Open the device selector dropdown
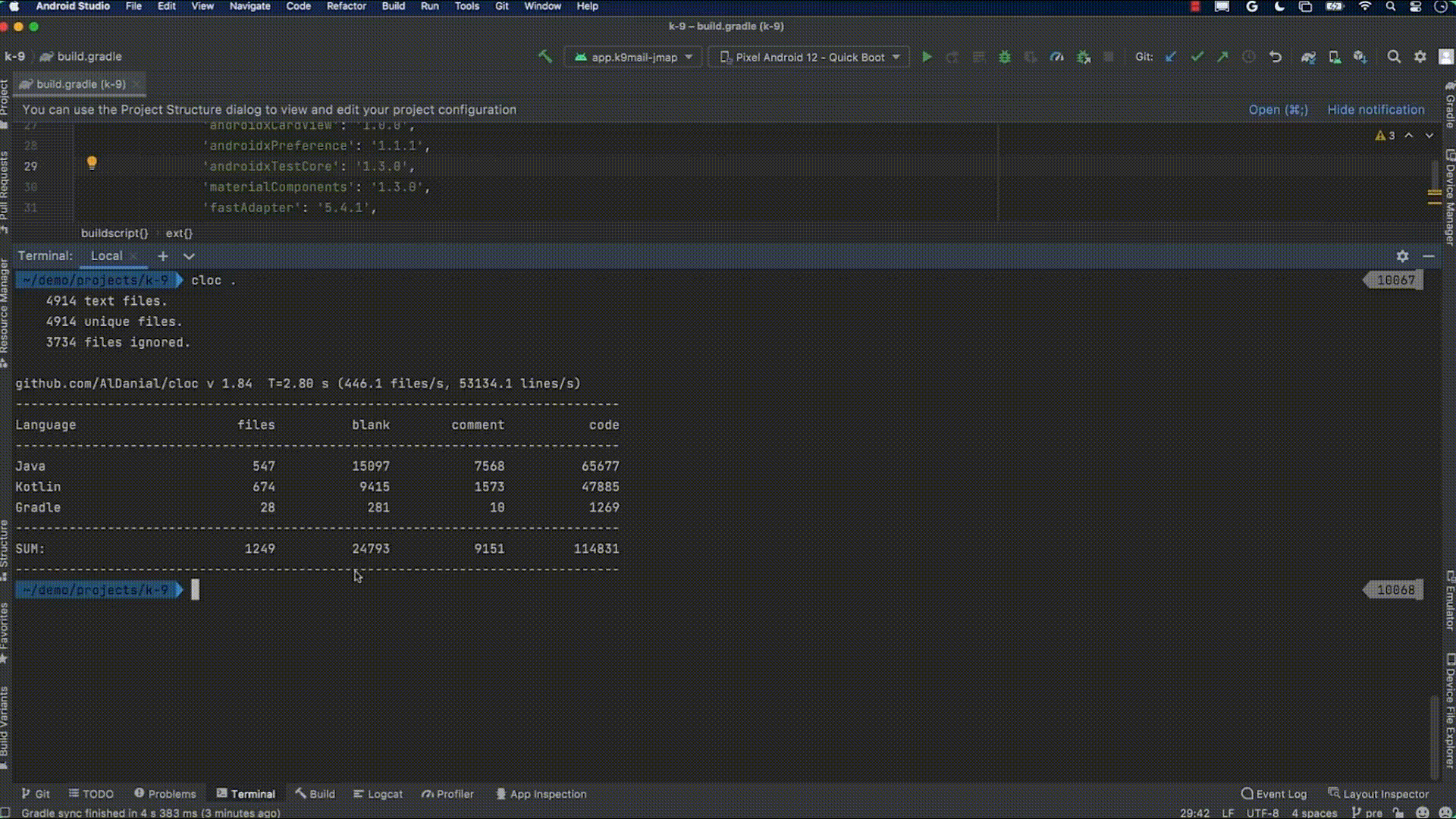The width and height of the screenshot is (1456, 819). pyautogui.click(x=808, y=56)
